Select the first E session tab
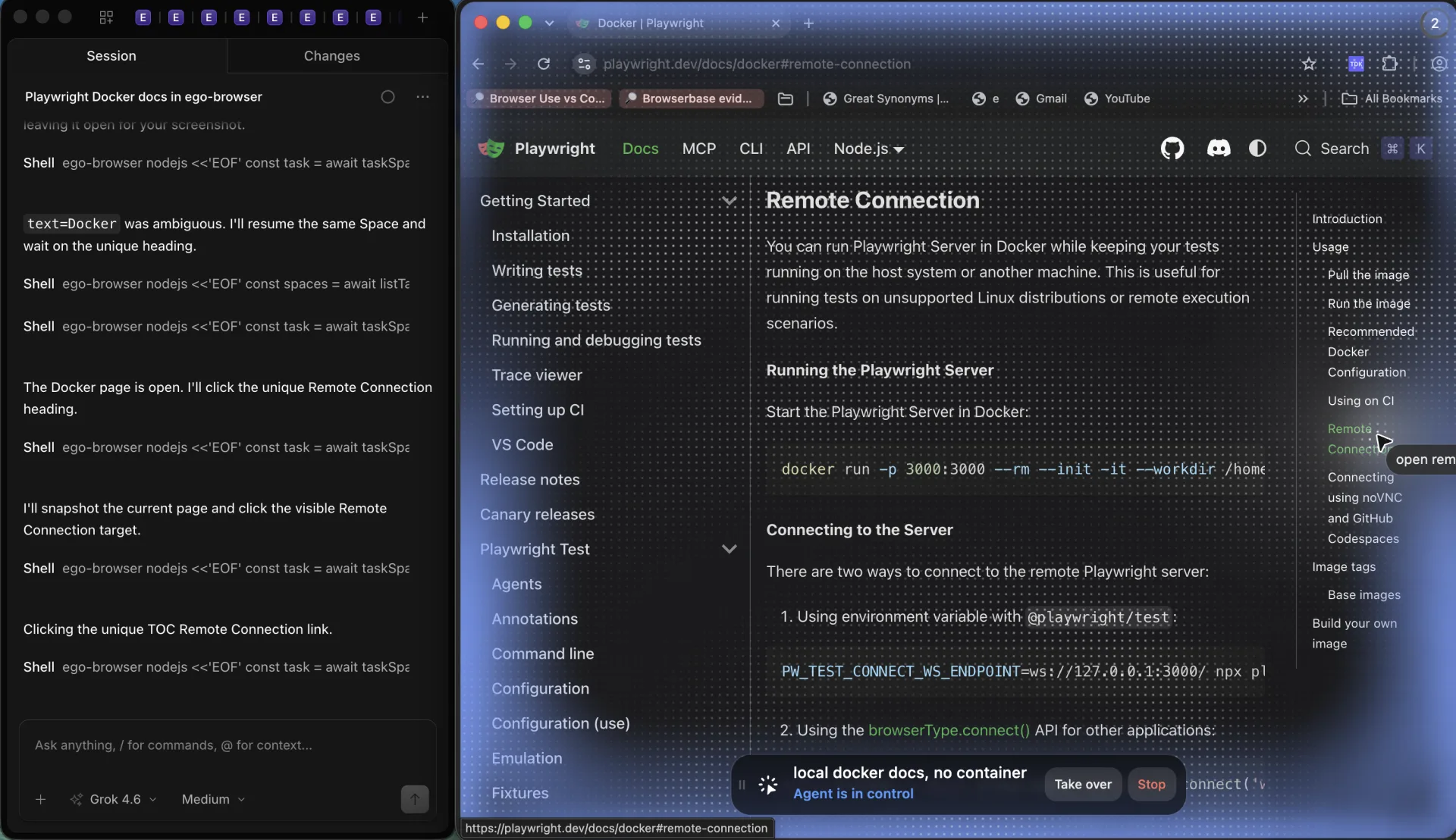Viewport: 1456px width, 840px height. 143,17
